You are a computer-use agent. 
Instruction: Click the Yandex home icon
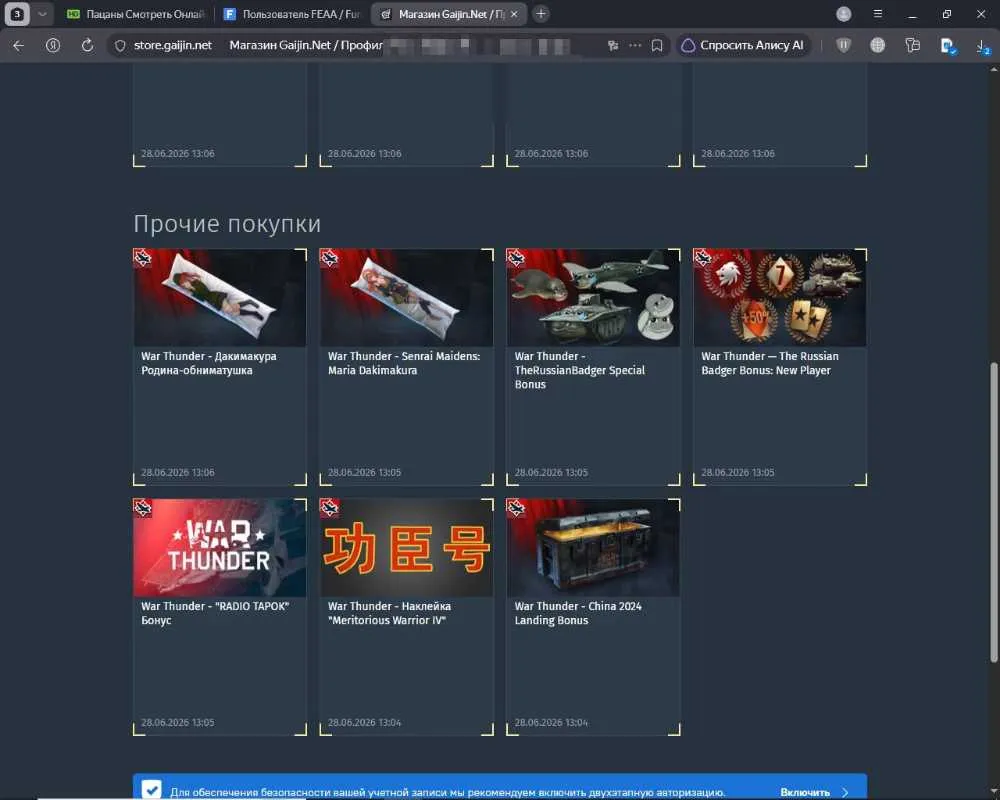tap(53, 45)
